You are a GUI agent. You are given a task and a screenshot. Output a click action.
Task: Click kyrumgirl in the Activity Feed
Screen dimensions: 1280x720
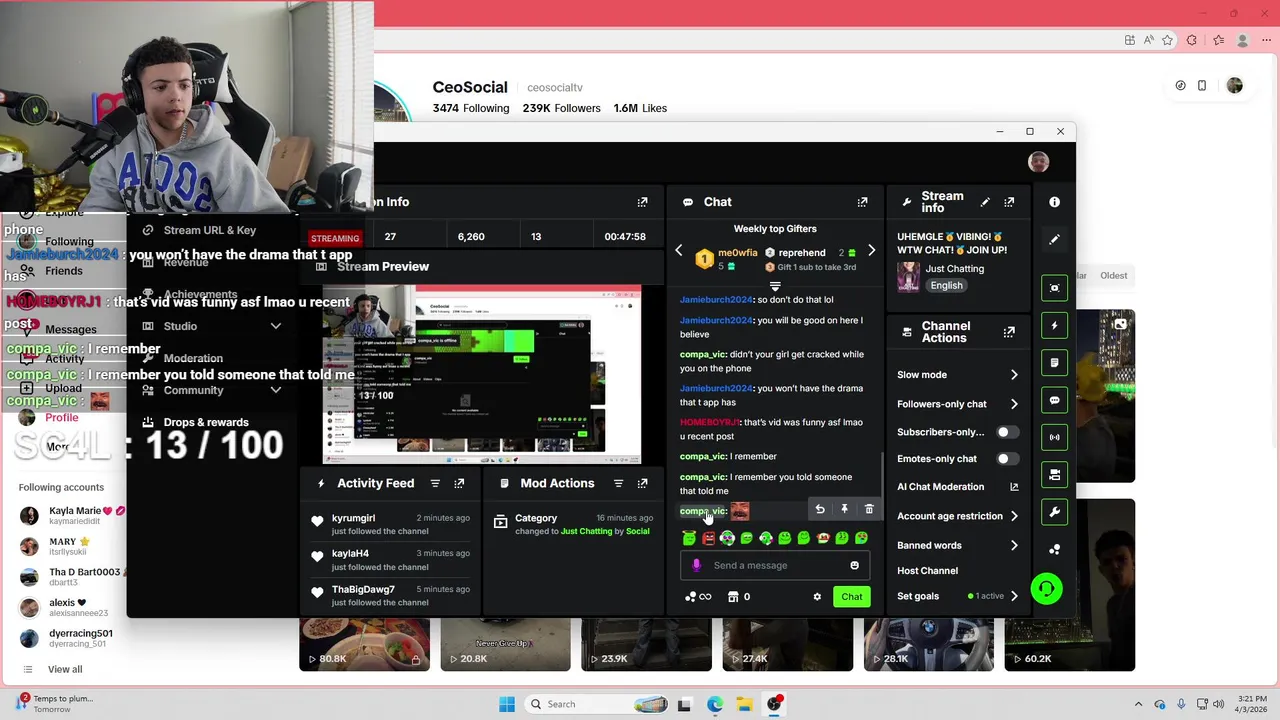[x=354, y=518]
